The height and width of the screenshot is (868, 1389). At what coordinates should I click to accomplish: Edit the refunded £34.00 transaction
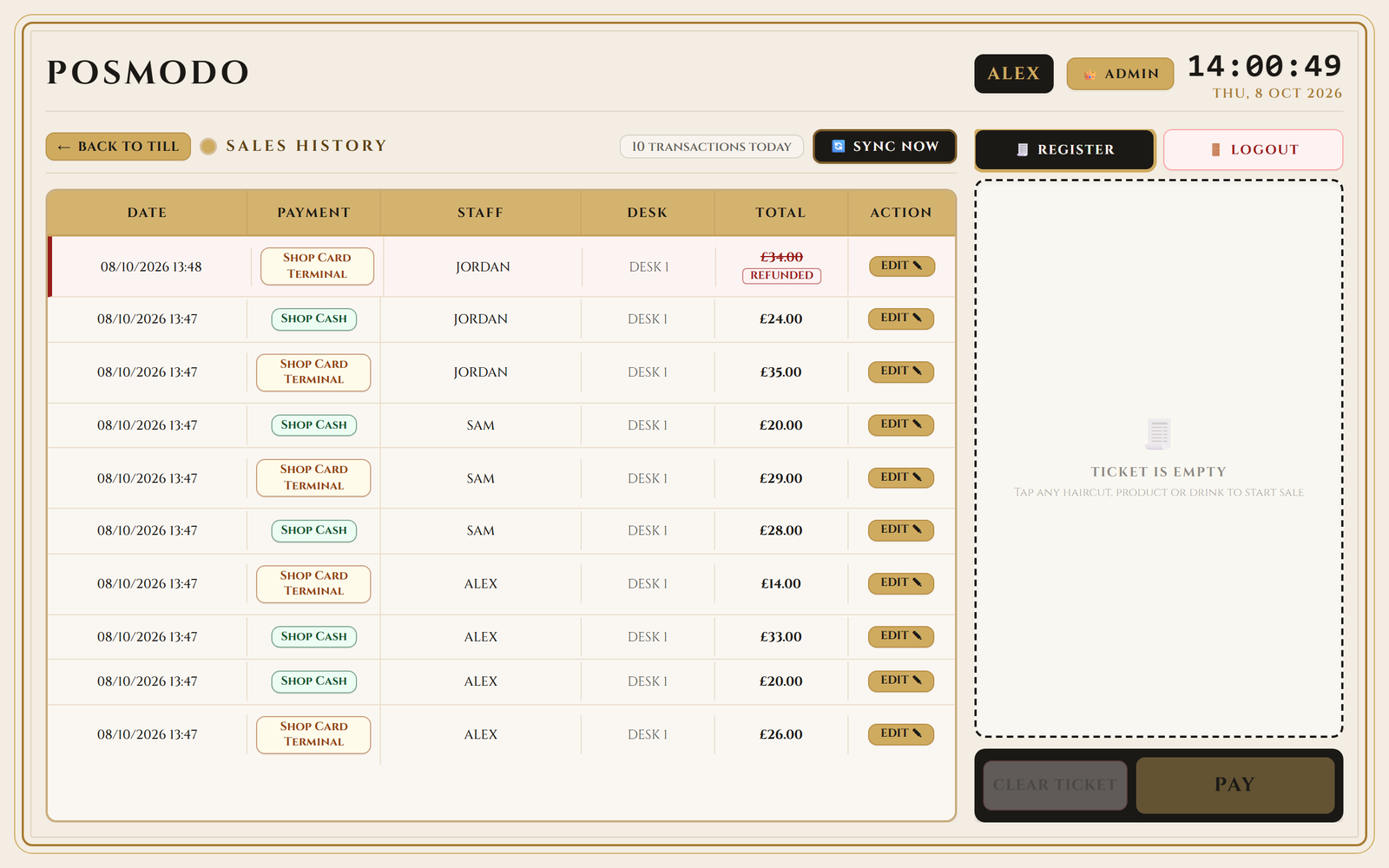tap(902, 266)
